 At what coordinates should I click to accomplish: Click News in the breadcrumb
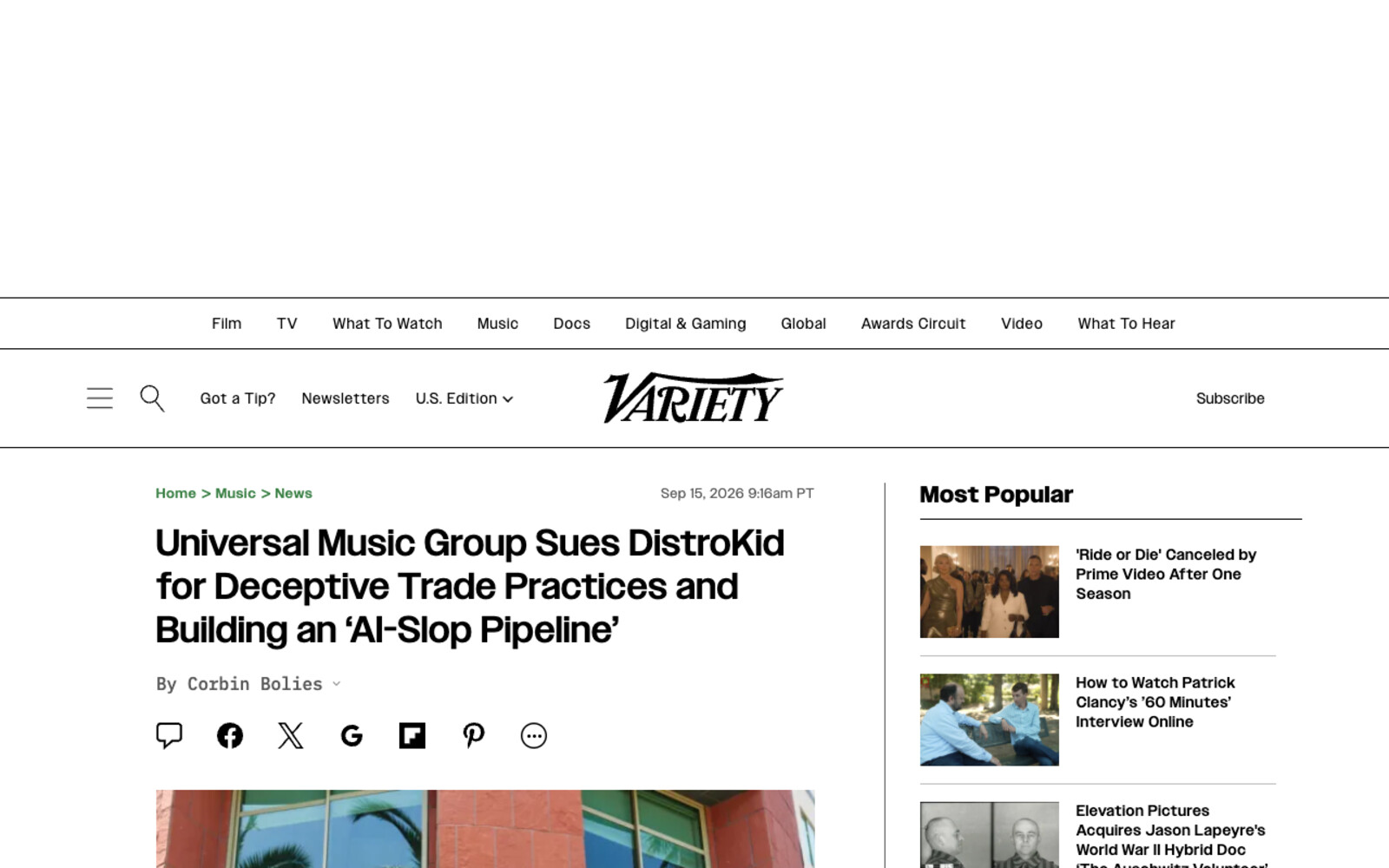coord(293,493)
